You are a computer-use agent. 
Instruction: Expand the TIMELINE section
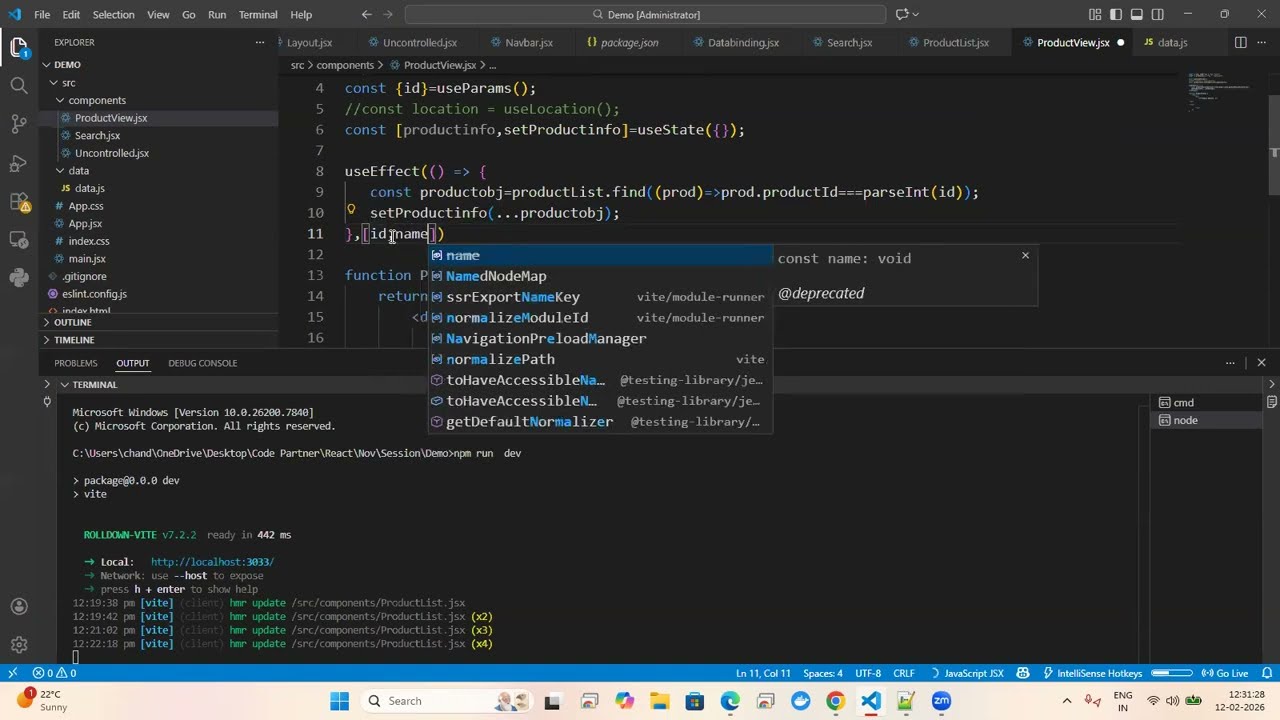click(x=159, y=340)
